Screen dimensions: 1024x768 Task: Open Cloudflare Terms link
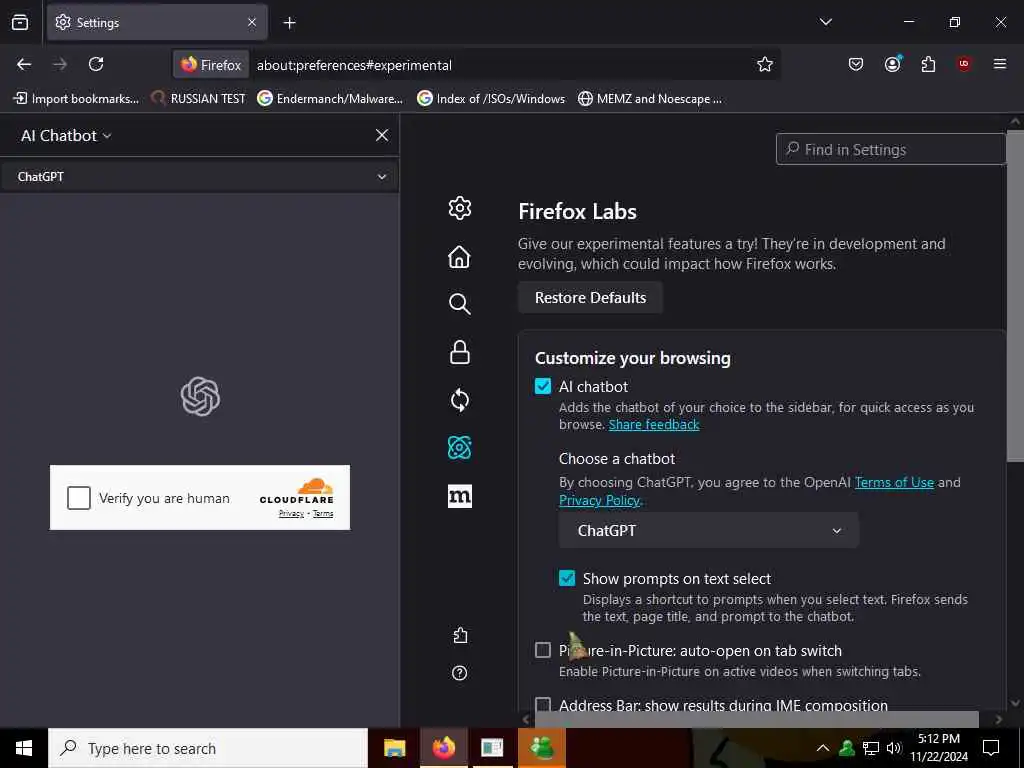(x=323, y=513)
